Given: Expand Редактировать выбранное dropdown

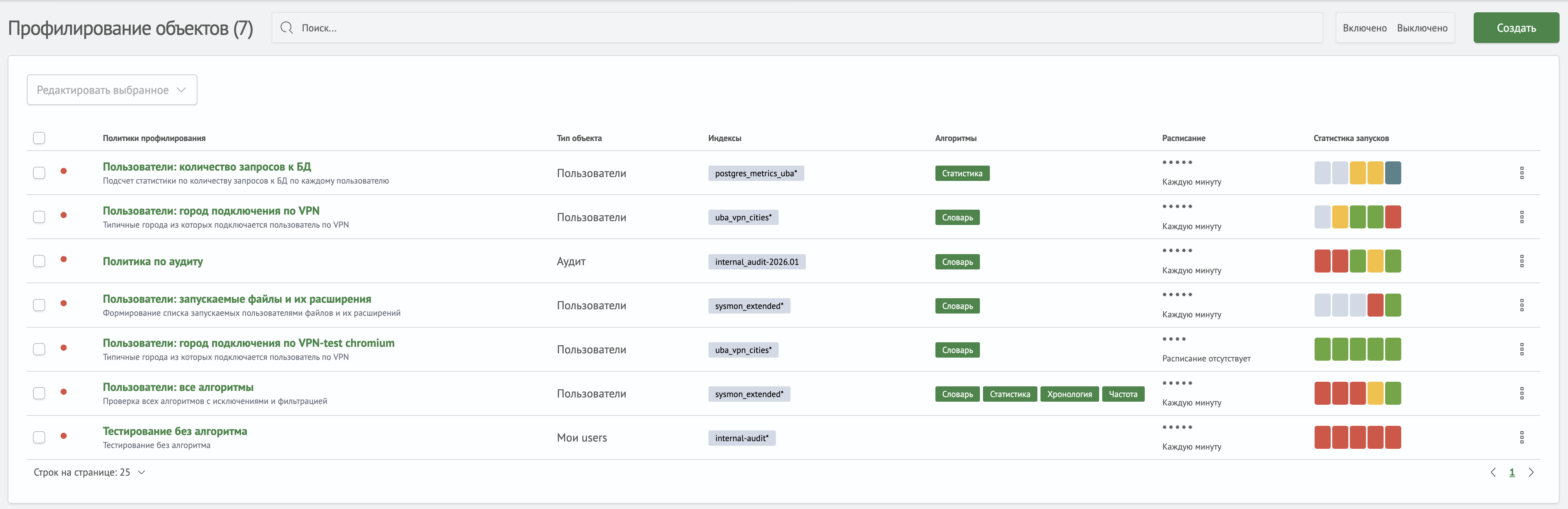Looking at the screenshot, I should (x=112, y=90).
